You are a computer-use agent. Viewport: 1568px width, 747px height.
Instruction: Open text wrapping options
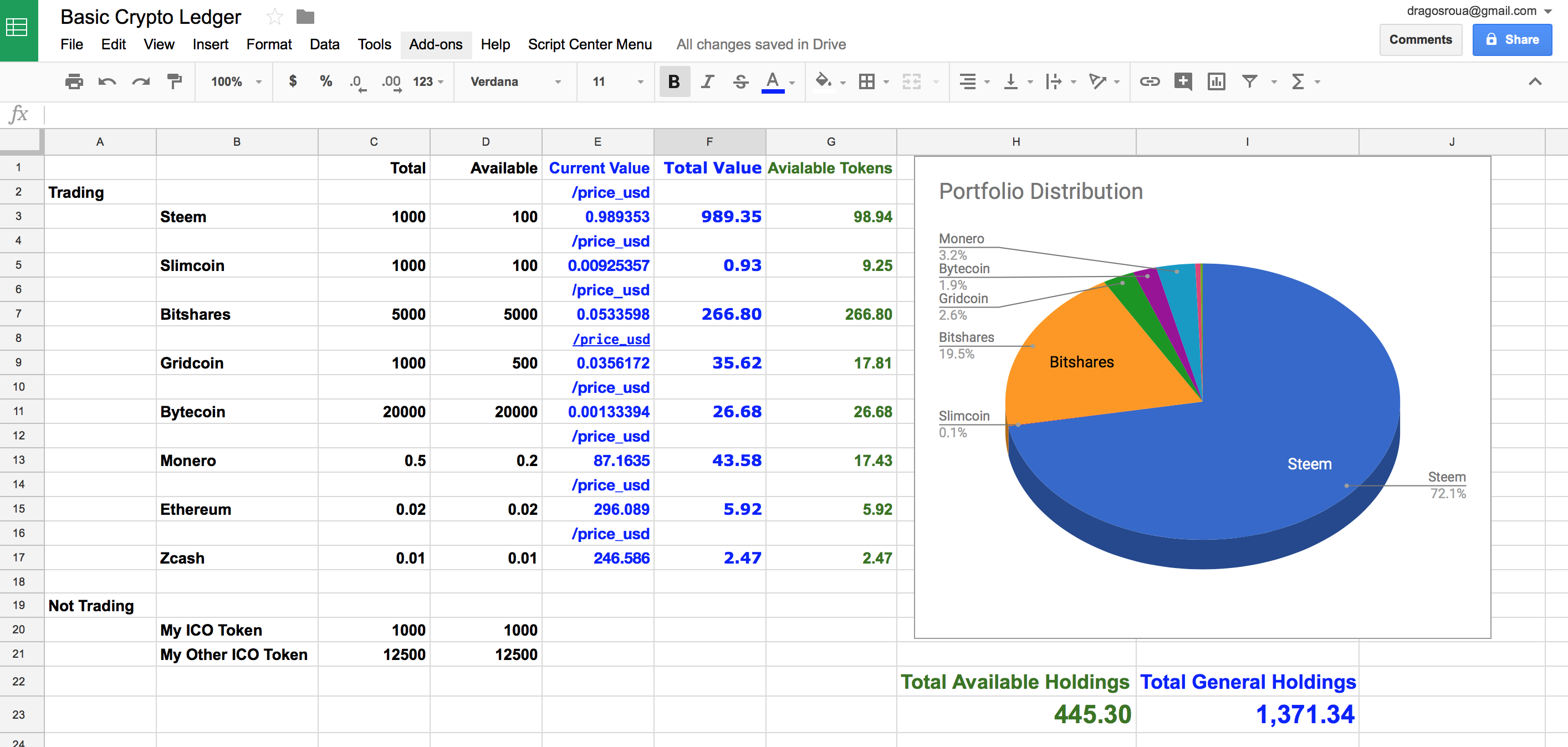(1054, 81)
